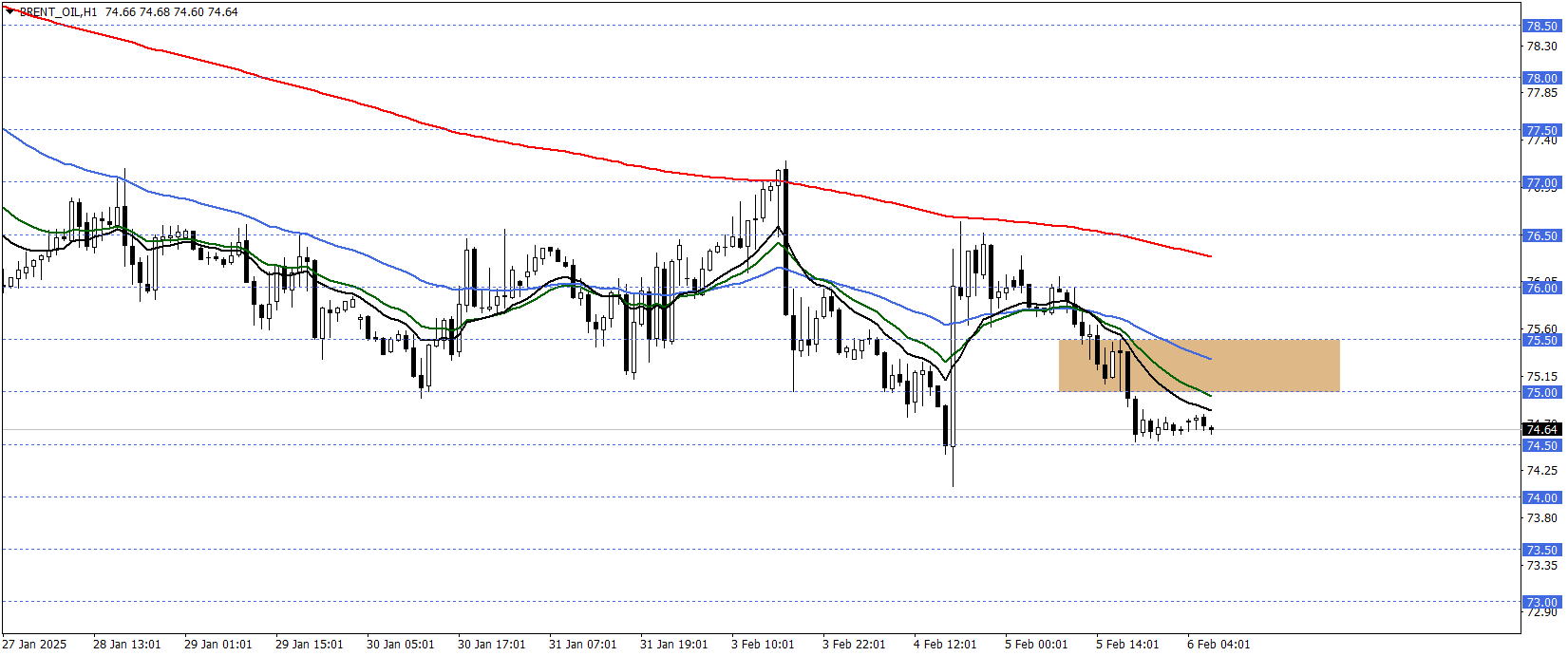Click the 27 Jan 2025 date label
The image size is (1568, 656).
point(35,644)
